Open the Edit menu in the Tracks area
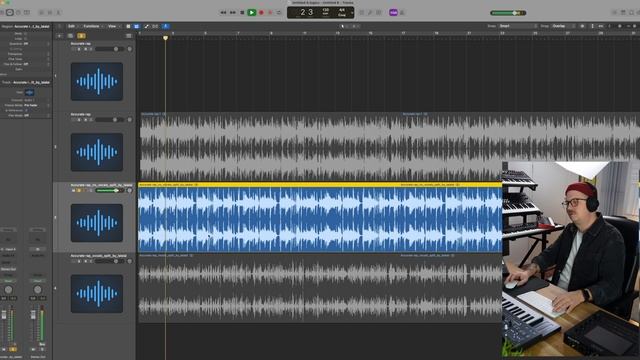 pyautogui.click(x=72, y=26)
